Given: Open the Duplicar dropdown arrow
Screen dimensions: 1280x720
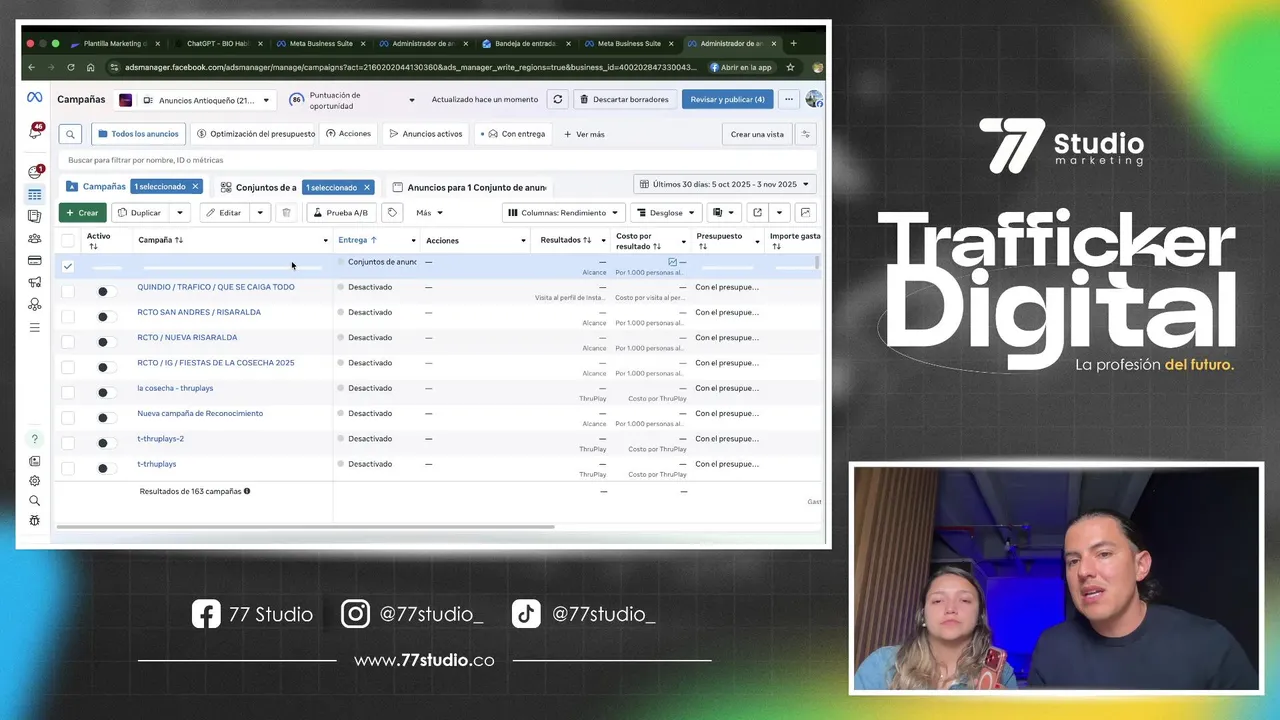Looking at the screenshot, I should tap(180, 213).
